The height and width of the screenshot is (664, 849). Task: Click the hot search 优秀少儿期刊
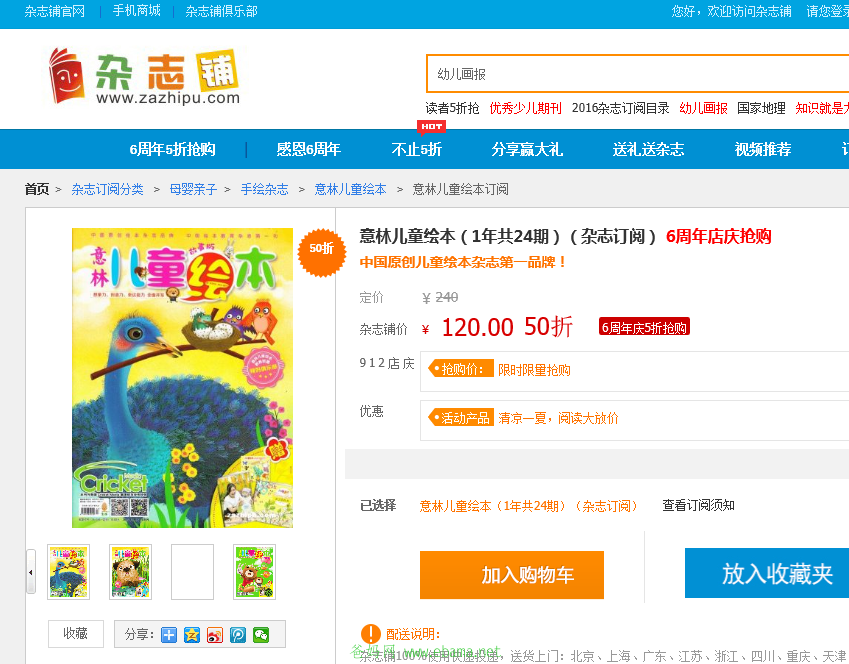(525, 108)
